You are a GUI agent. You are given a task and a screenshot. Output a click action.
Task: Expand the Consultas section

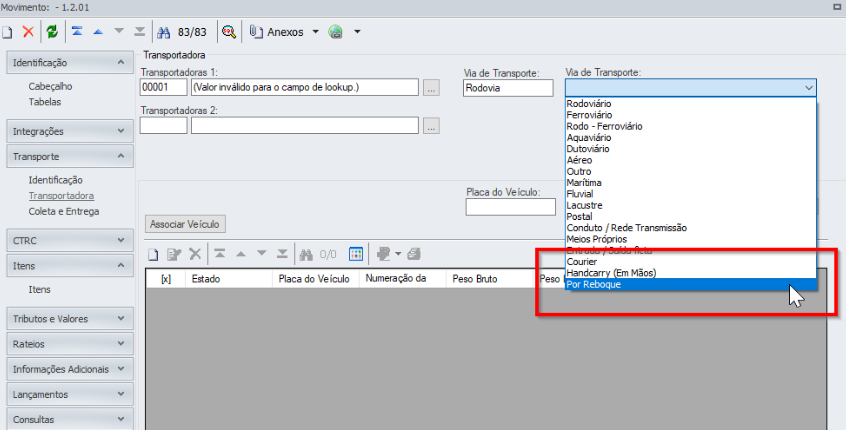[x=70, y=419]
